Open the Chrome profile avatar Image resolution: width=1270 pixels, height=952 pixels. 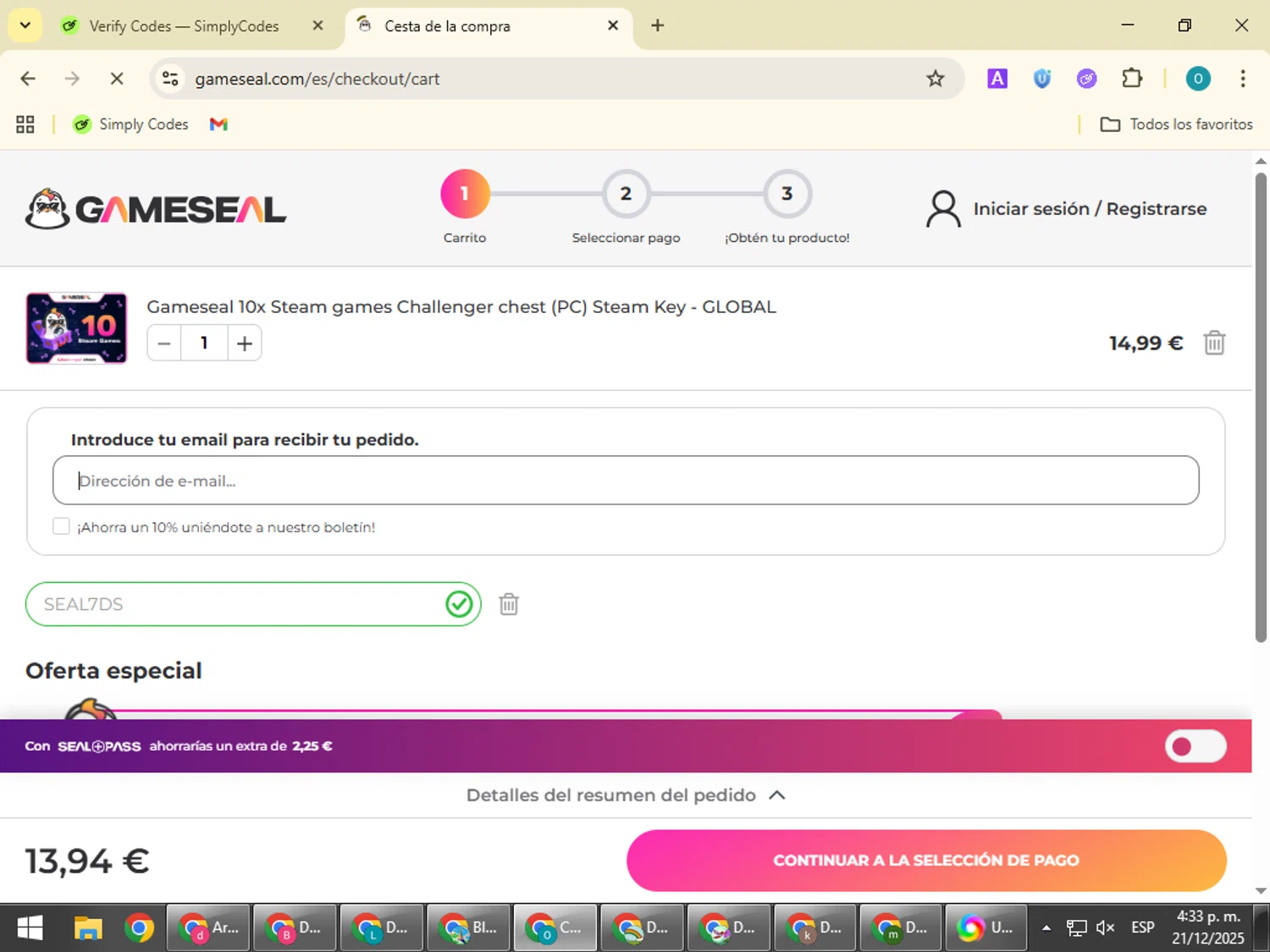point(1197,79)
